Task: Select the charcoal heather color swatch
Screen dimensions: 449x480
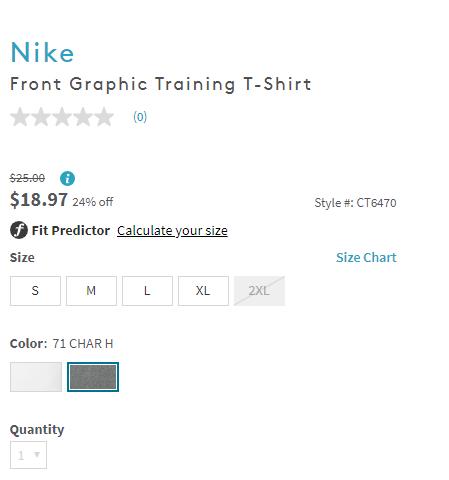Action: pyautogui.click(x=93, y=377)
